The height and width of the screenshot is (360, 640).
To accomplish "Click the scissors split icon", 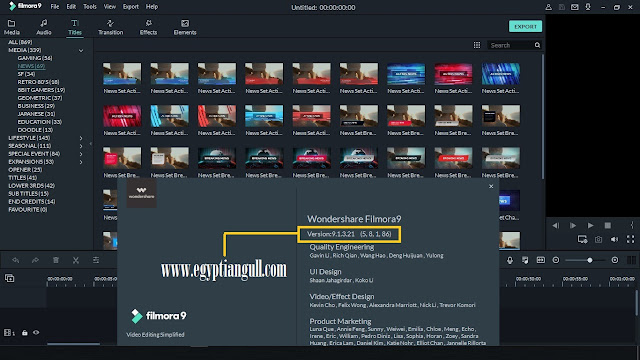I will click(x=76, y=260).
